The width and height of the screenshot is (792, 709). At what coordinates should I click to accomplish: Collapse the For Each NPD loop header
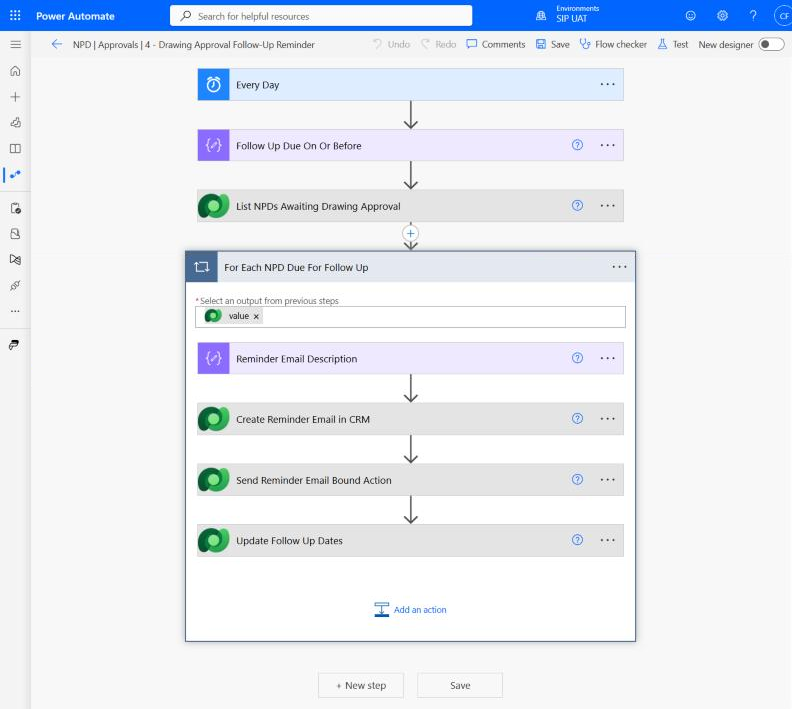point(410,267)
